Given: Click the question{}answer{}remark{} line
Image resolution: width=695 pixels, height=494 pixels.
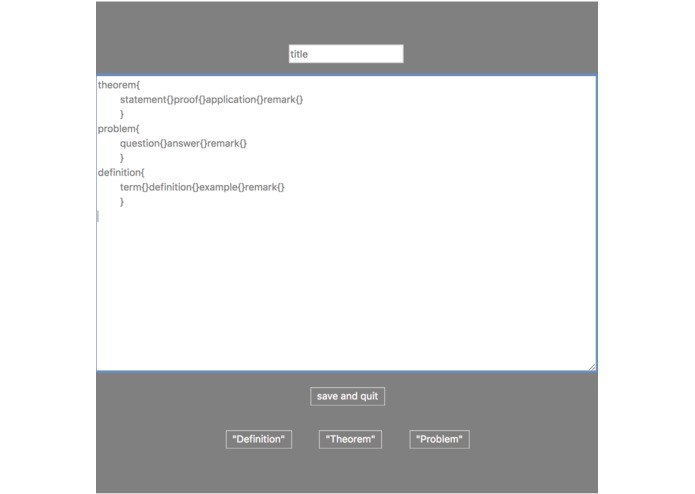Looking at the screenshot, I should [183, 143].
